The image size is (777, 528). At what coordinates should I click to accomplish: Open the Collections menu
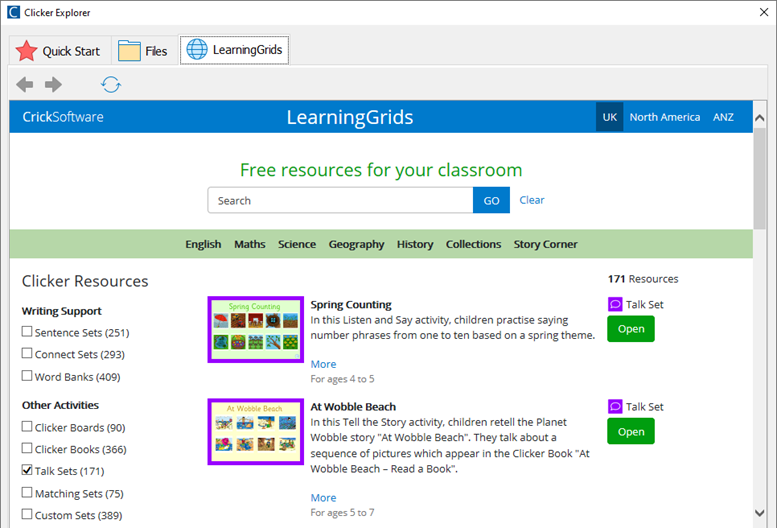(x=473, y=244)
